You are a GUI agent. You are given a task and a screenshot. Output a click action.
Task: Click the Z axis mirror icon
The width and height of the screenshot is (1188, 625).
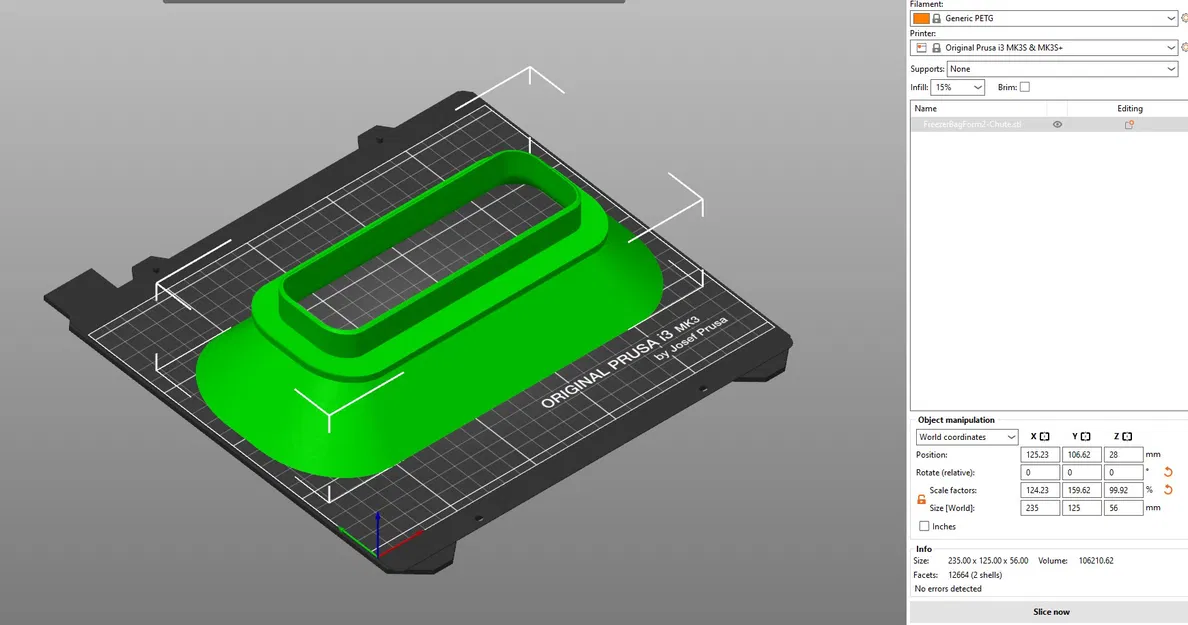(x=1127, y=436)
